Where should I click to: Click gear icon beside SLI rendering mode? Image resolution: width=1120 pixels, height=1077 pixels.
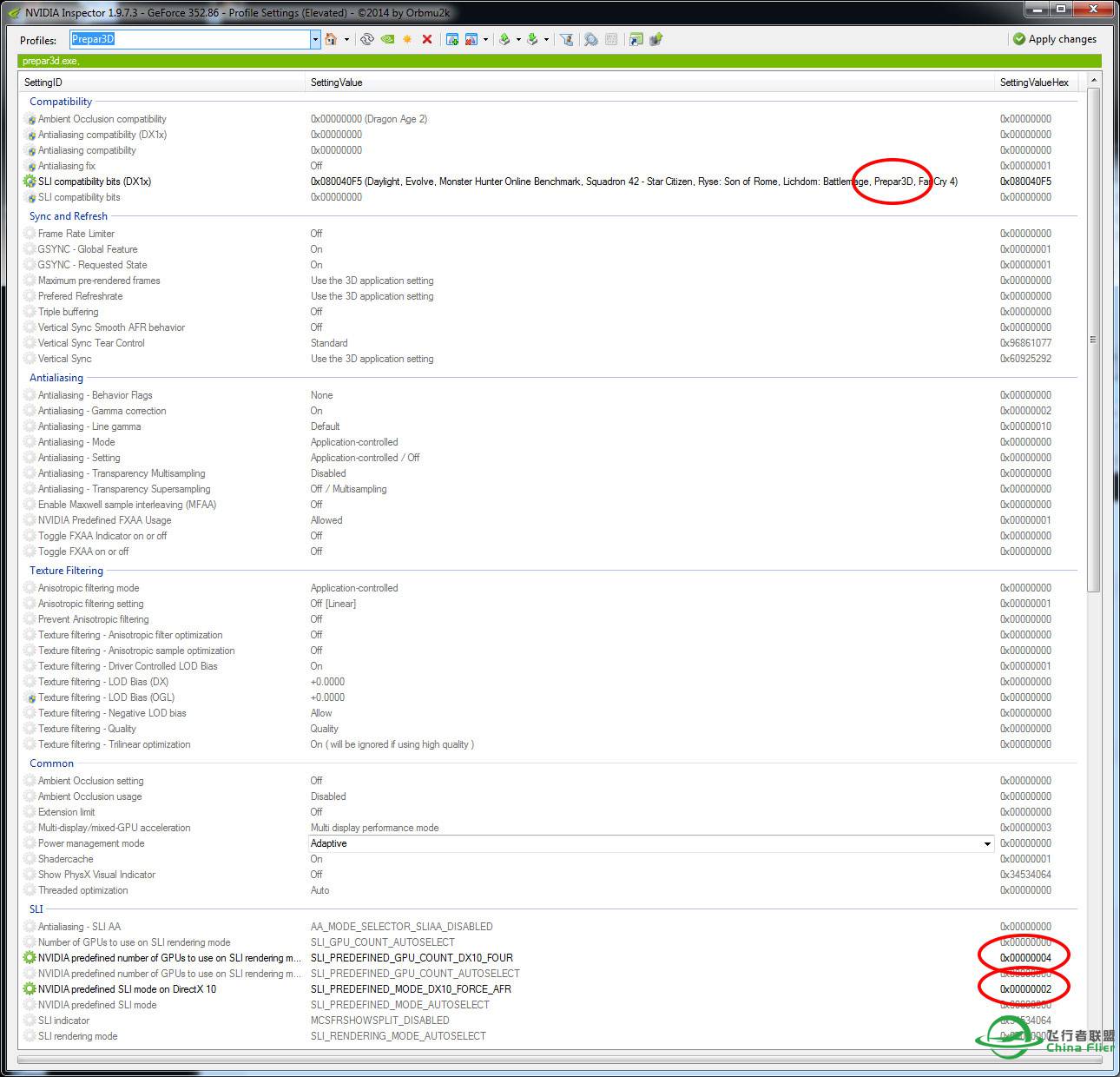click(x=30, y=1036)
